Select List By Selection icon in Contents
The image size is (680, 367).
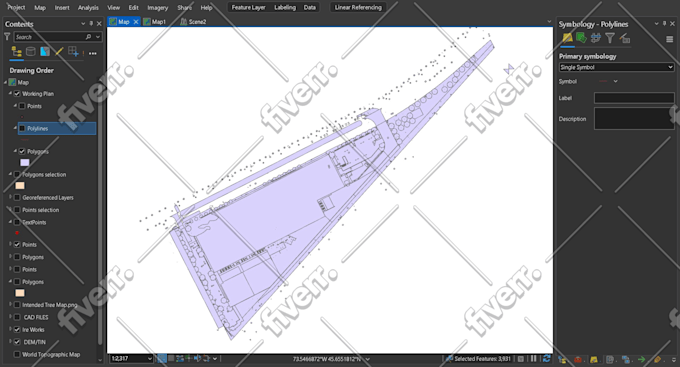point(45,52)
